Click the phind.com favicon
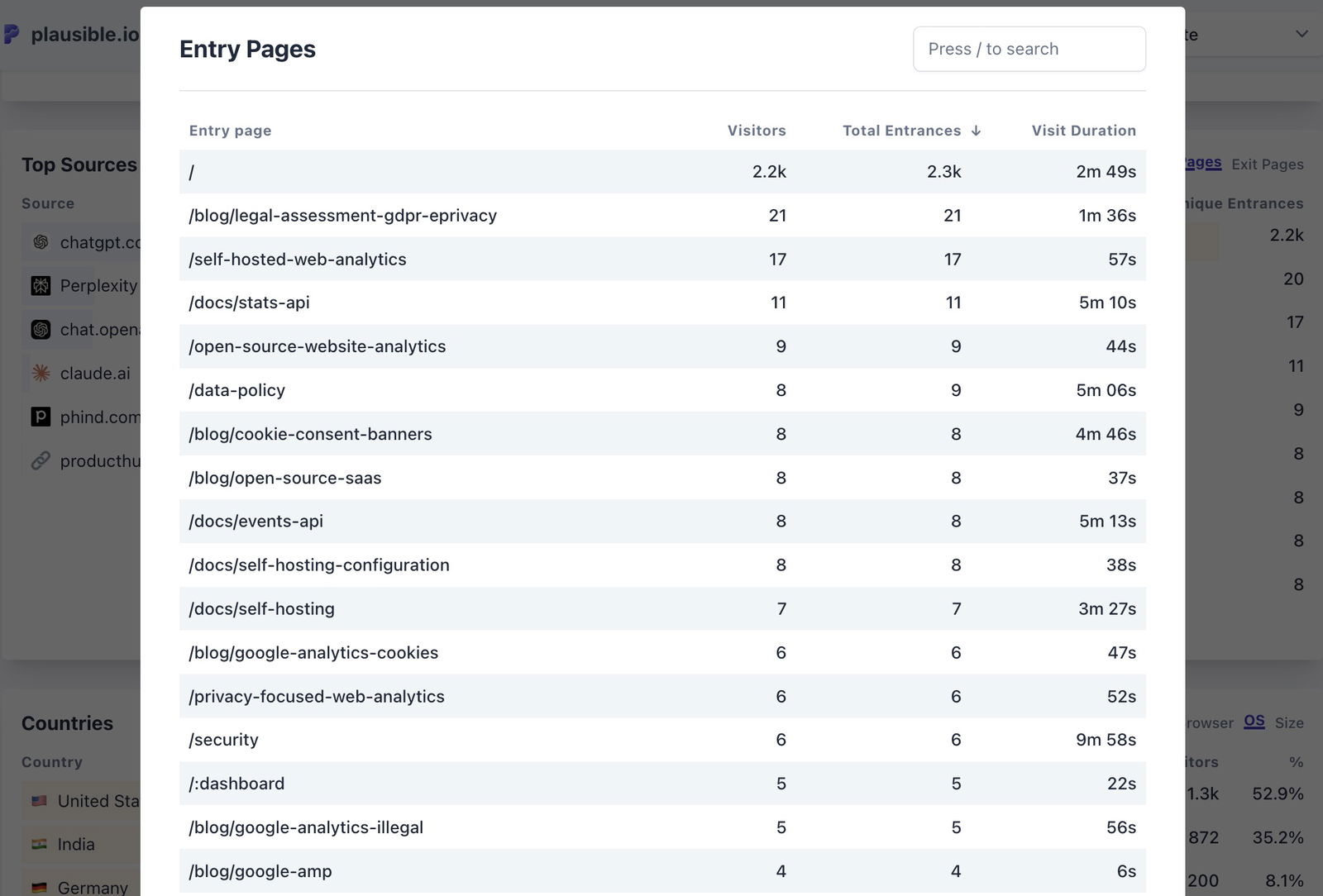The width and height of the screenshot is (1323, 896). point(40,417)
